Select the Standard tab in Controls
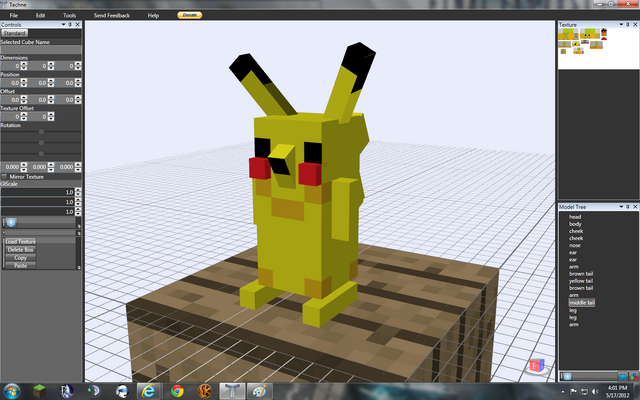 15,33
